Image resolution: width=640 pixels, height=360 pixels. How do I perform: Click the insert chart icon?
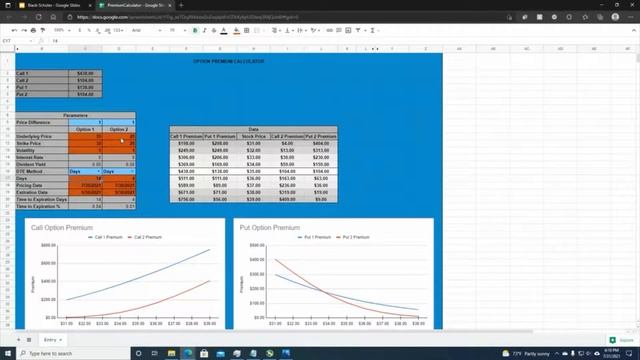348,31
